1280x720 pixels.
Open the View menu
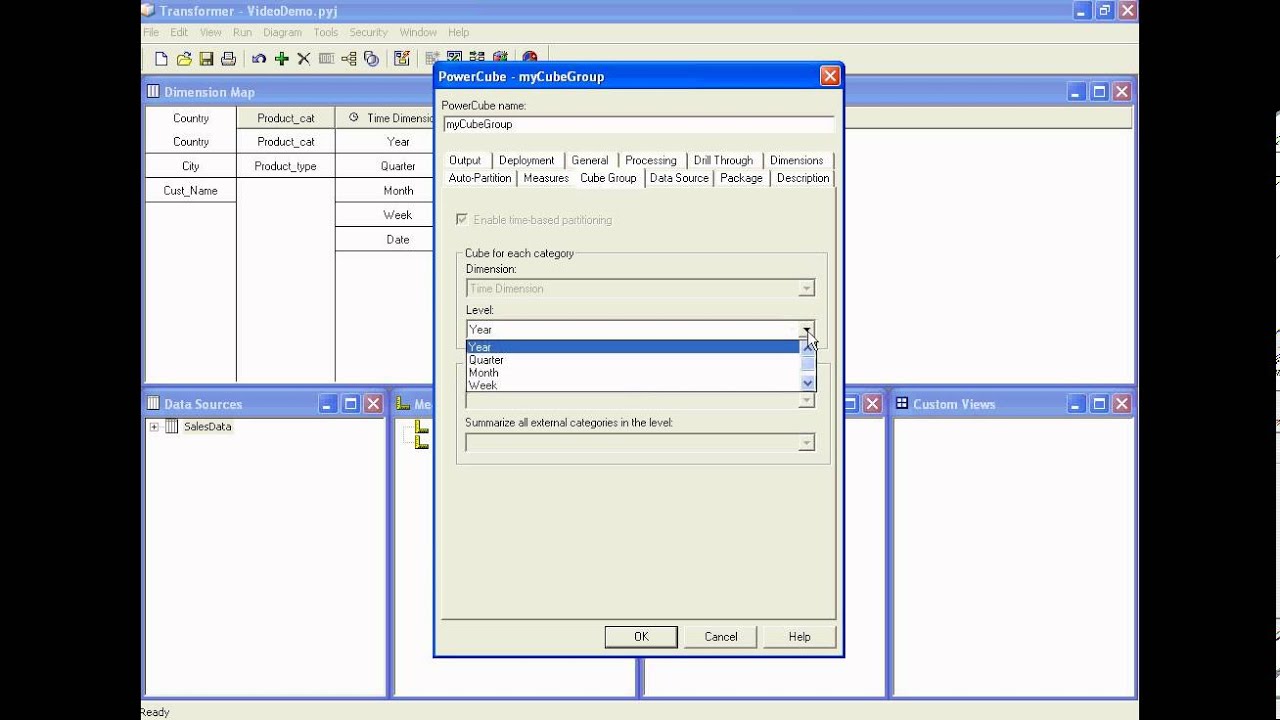pyautogui.click(x=210, y=32)
